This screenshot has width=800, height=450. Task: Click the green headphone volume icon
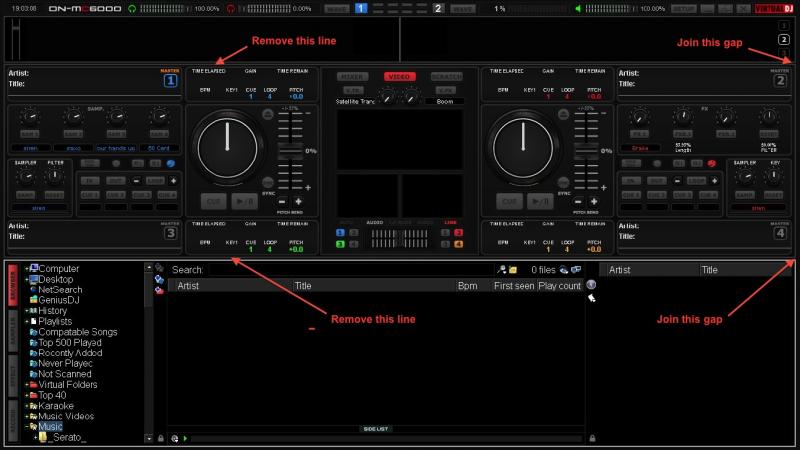click(132, 9)
